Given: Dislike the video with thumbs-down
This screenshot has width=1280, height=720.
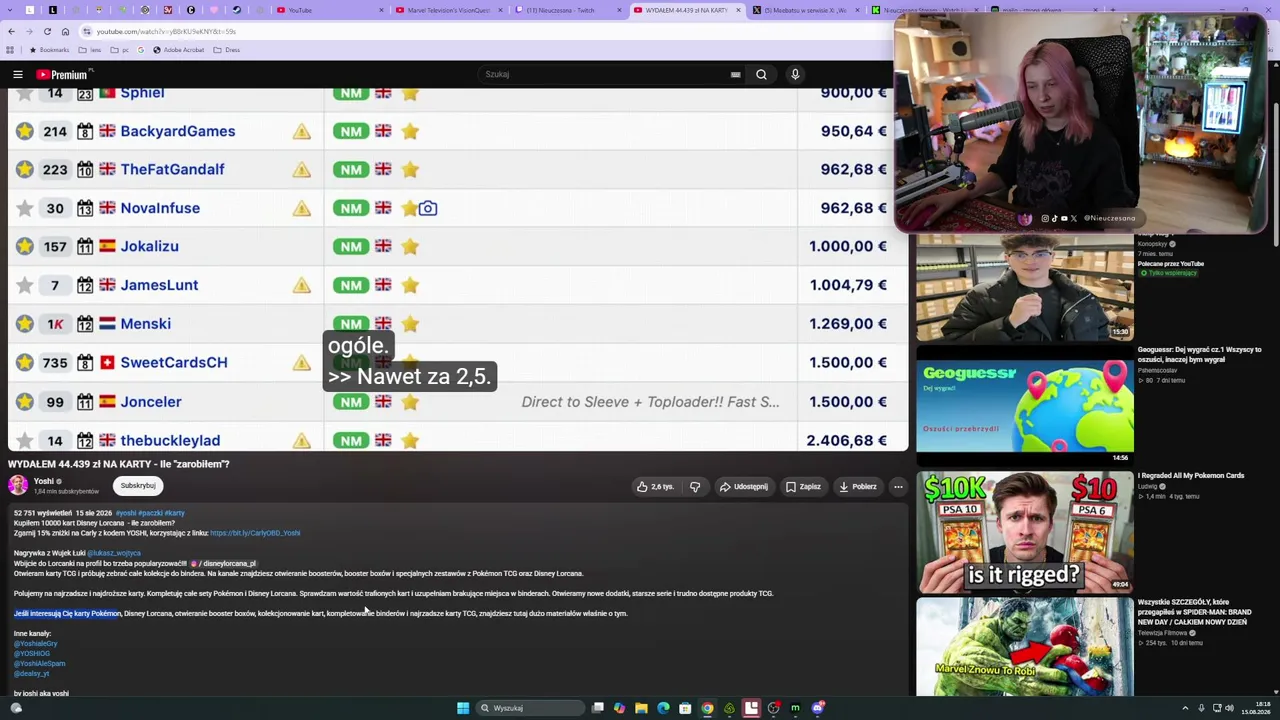Looking at the screenshot, I should pyautogui.click(x=695, y=487).
